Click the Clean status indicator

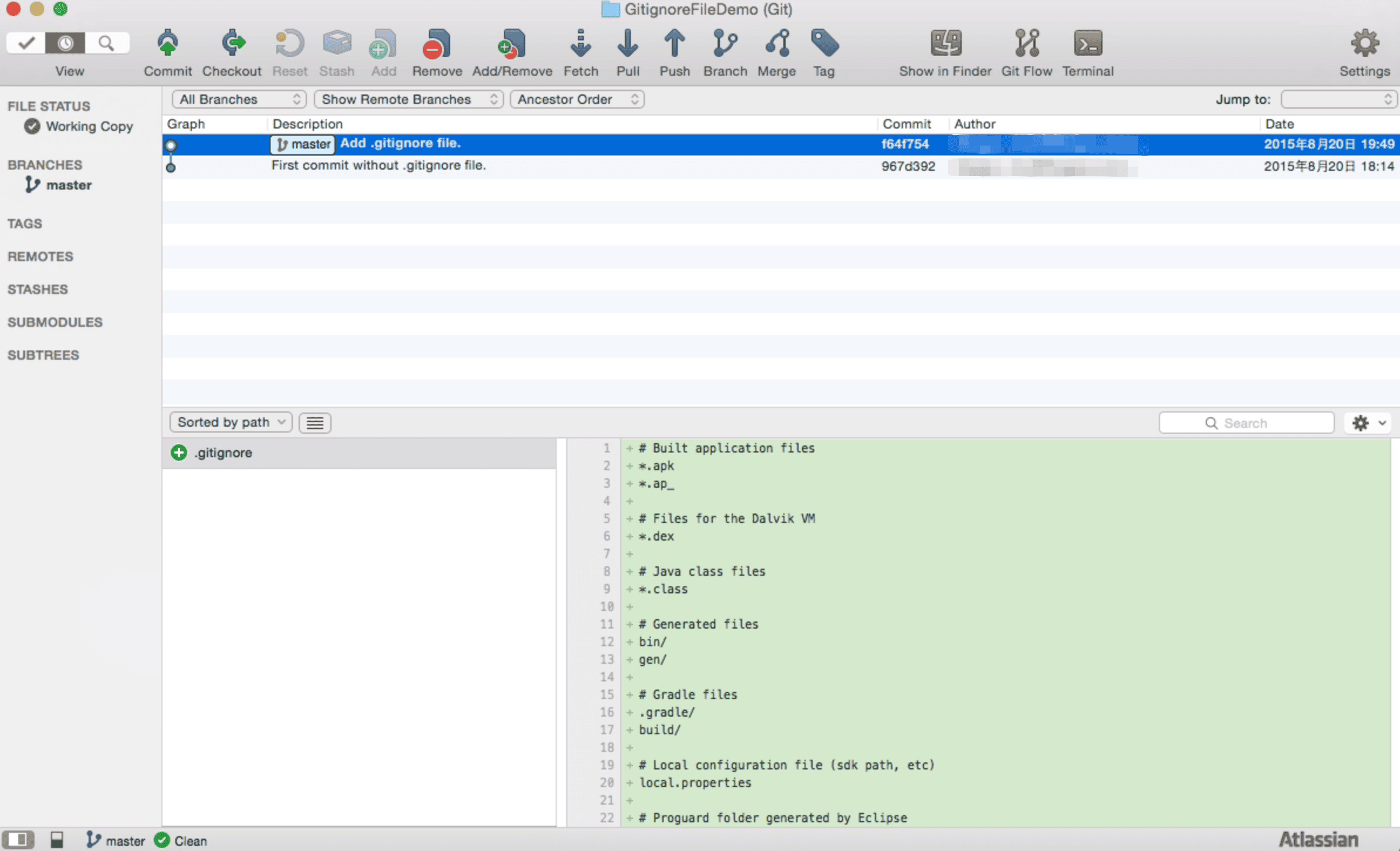[x=181, y=840]
